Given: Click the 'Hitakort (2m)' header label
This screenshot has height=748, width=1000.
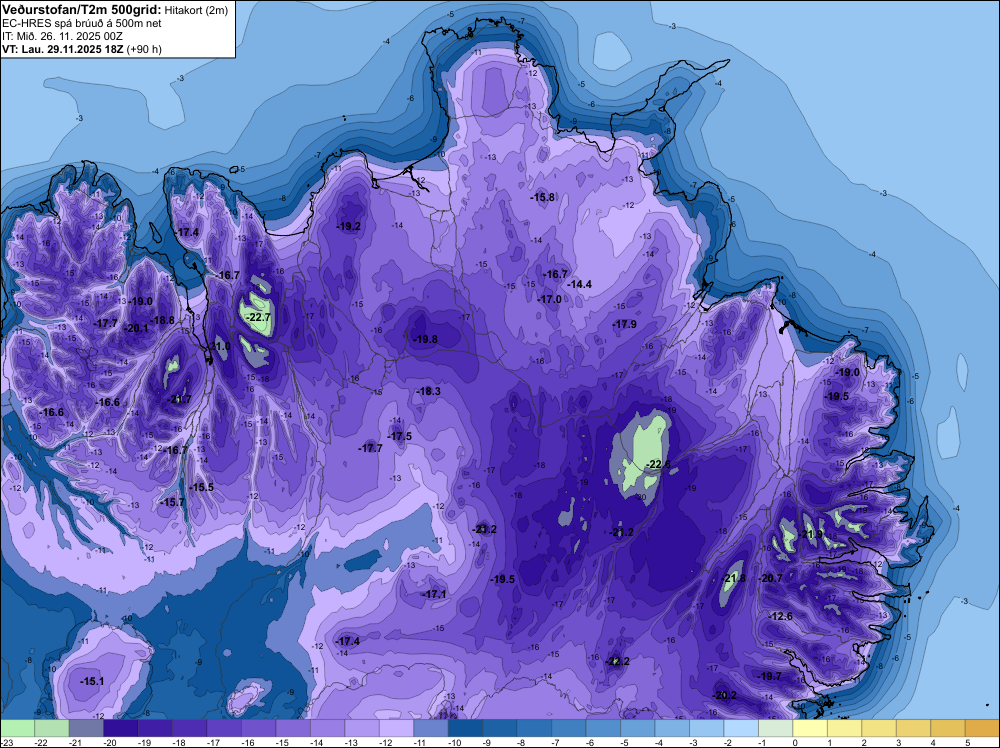Looking at the screenshot, I should click(x=196, y=10).
